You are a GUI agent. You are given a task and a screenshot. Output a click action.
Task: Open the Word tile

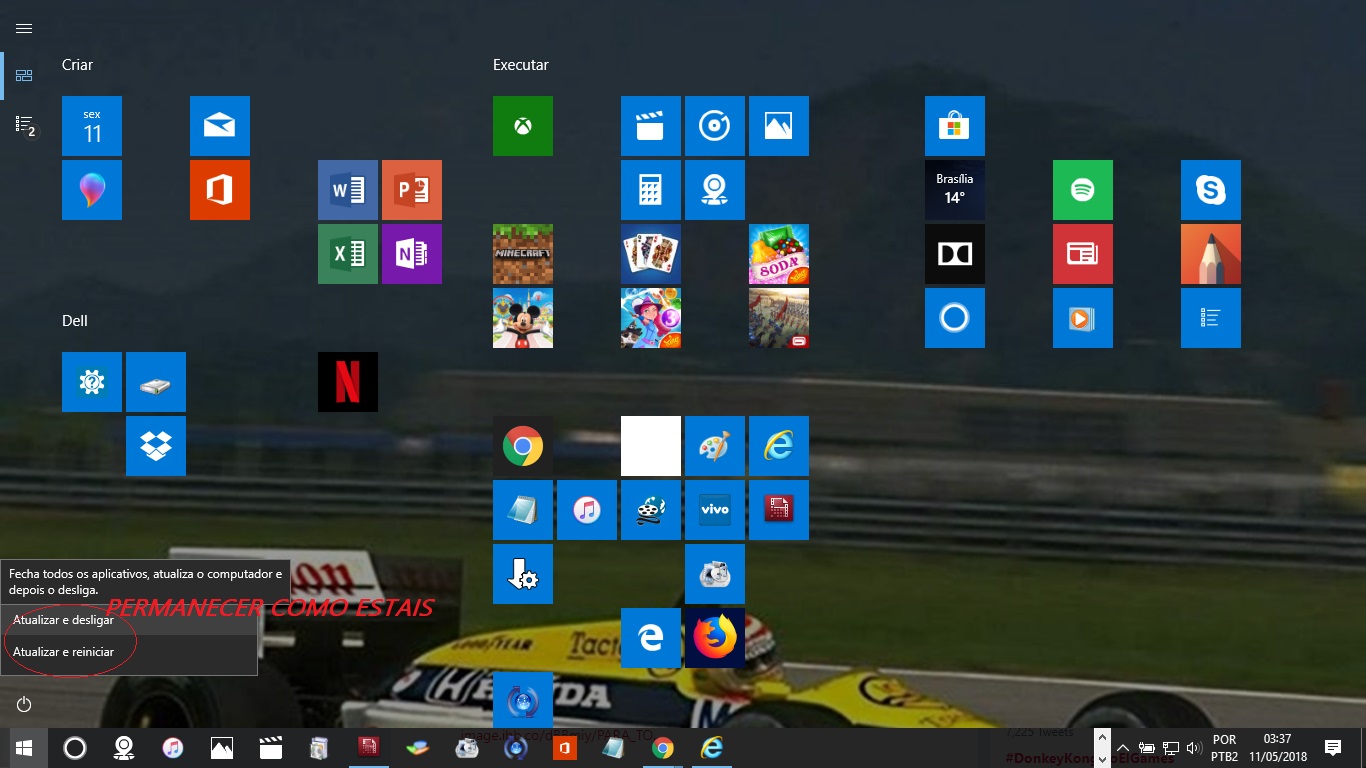tap(348, 190)
